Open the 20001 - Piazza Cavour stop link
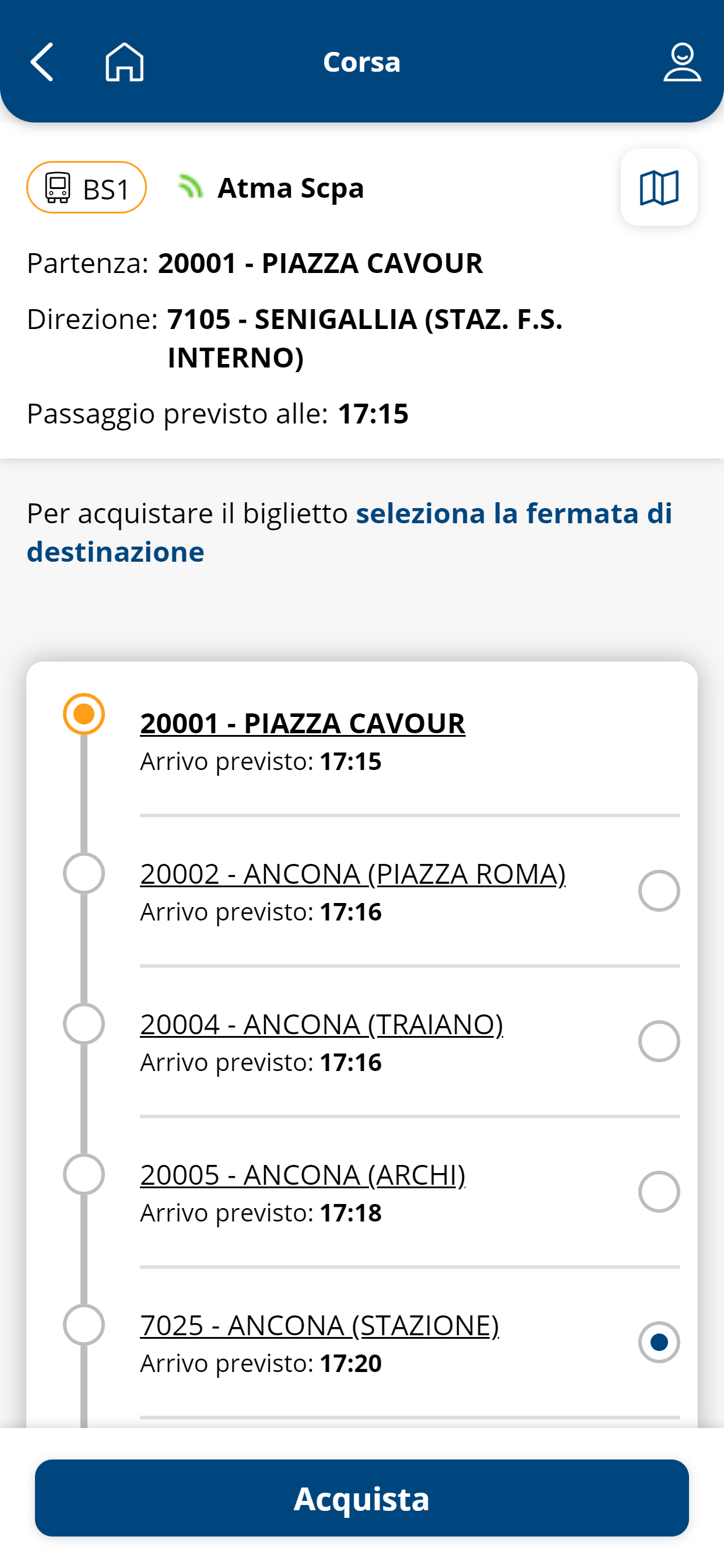 tap(303, 723)
